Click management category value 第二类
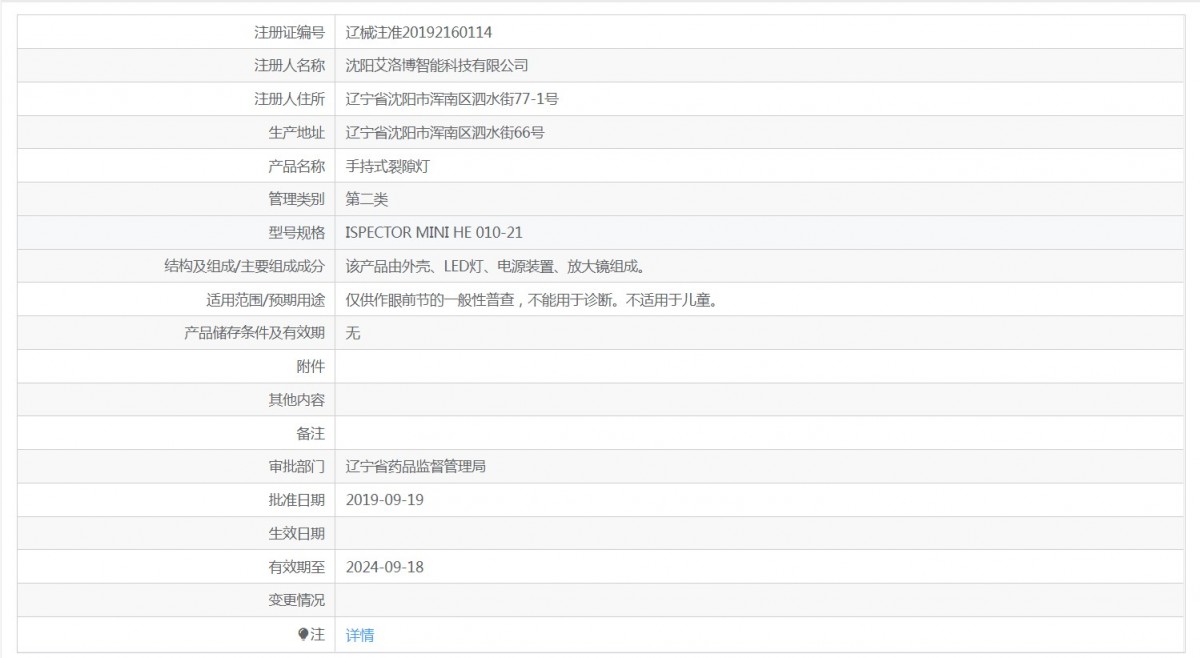 (x=367, y=199)
